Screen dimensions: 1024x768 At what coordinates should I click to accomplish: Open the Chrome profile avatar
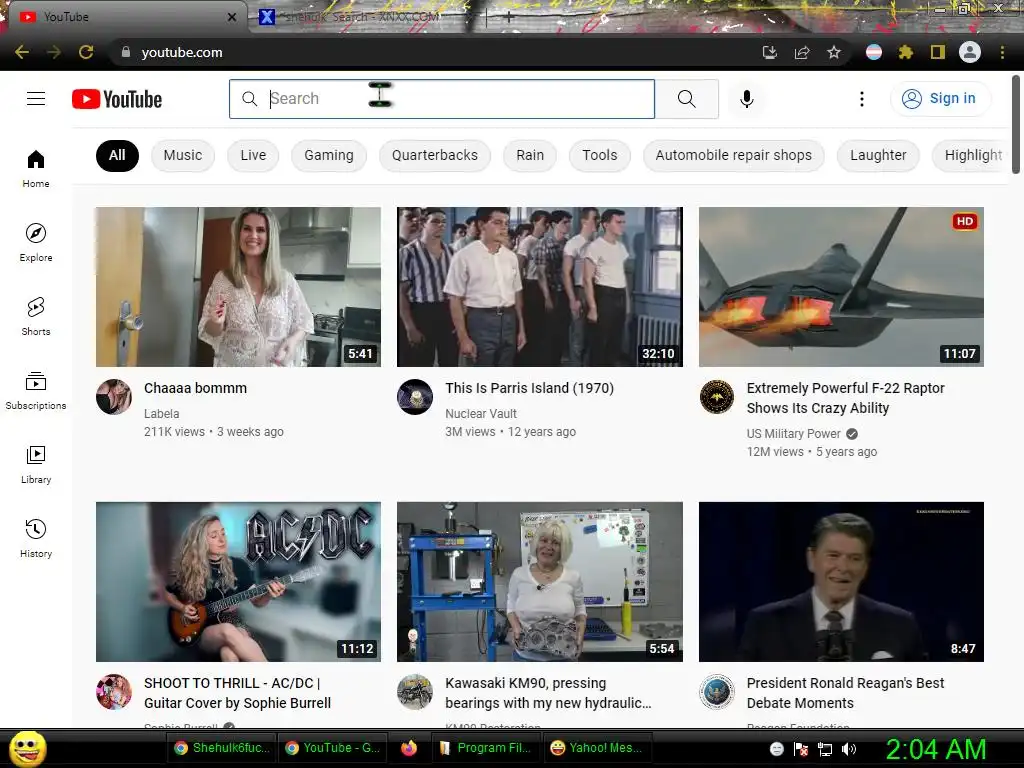[x=969, y=52]
